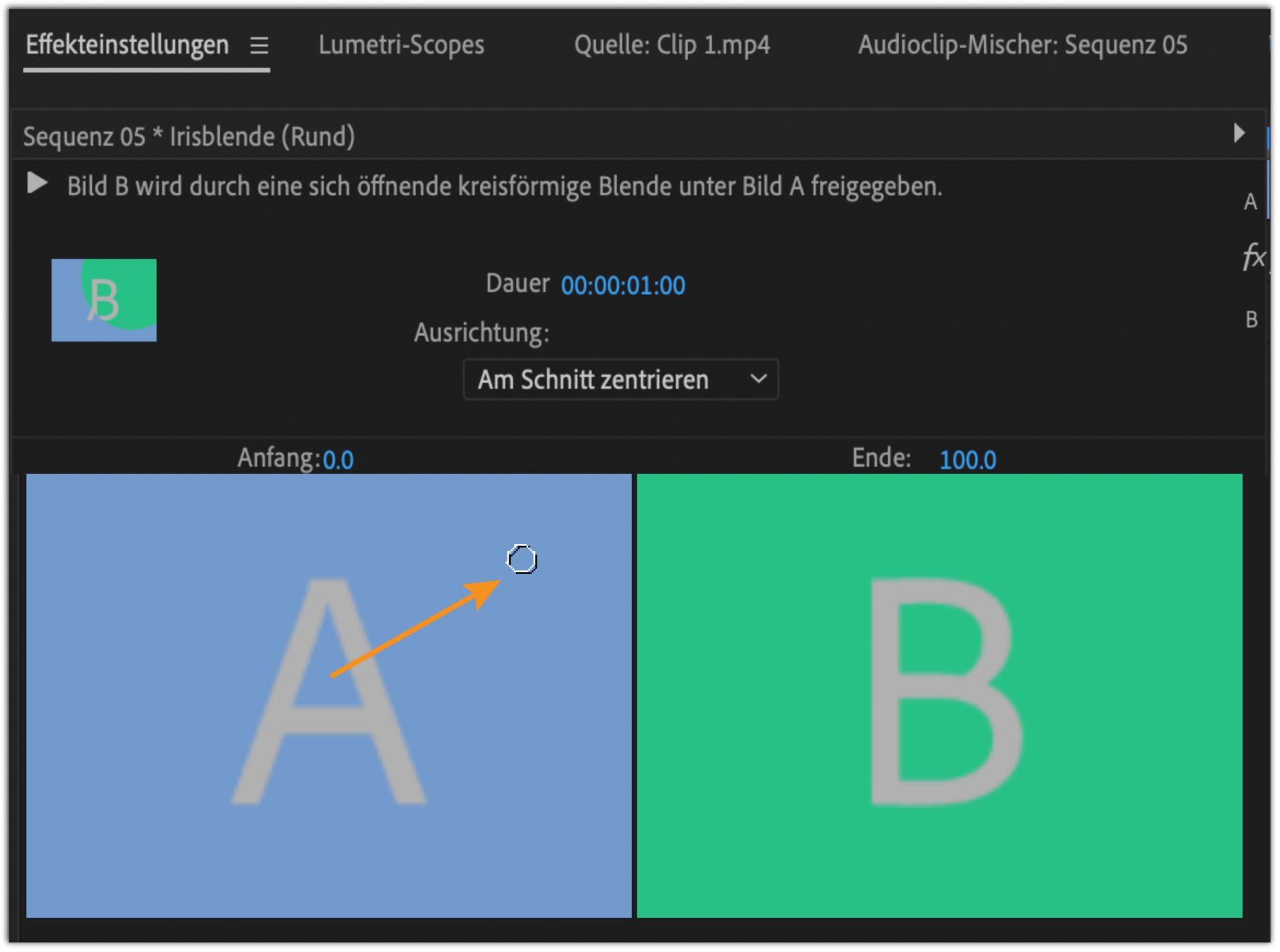This screenshot has width=1280, height=952.
Task: Click the fx icon on the right edge
Action: click(1253, 257)
